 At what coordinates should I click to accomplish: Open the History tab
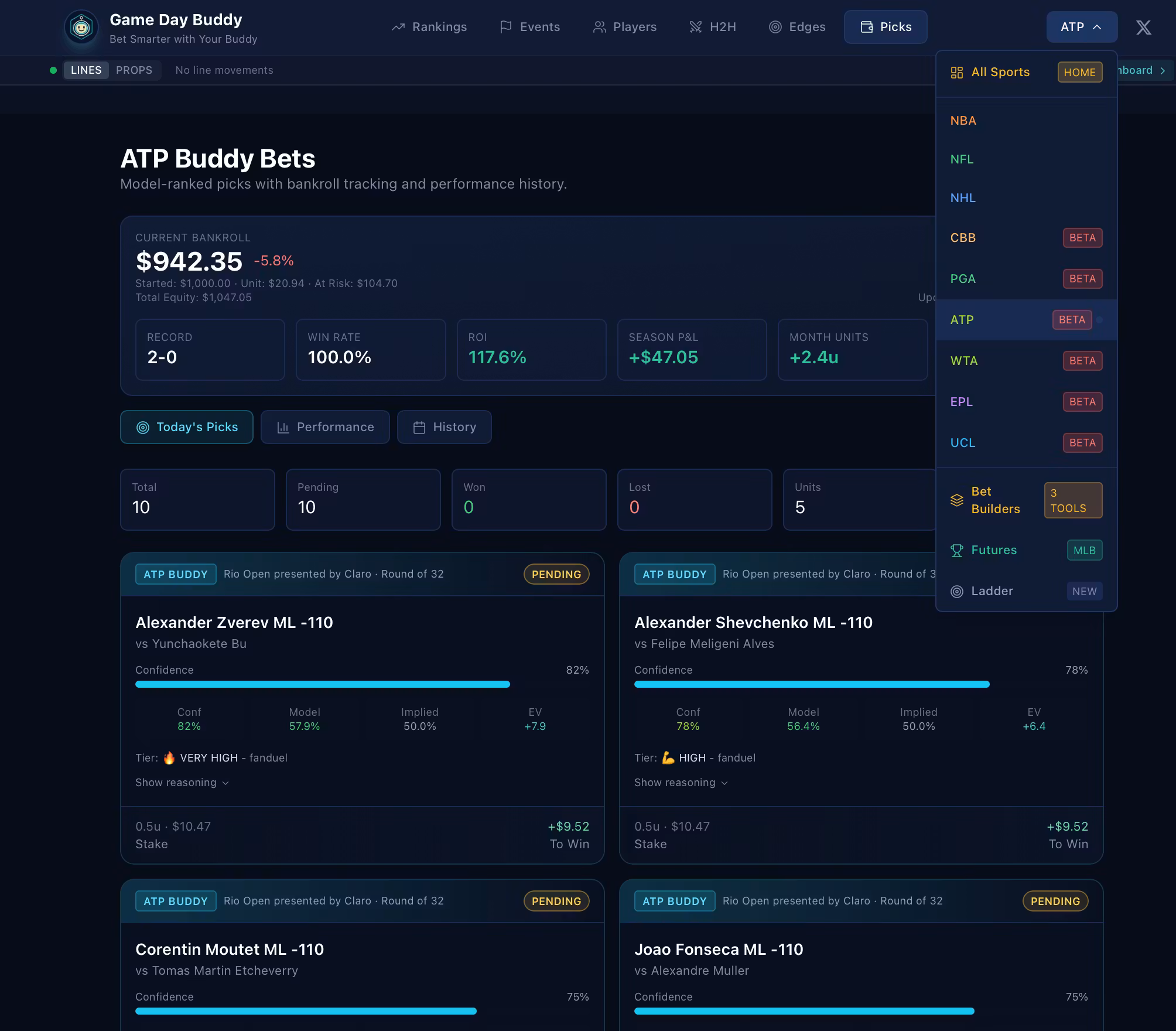click(444, 427)
